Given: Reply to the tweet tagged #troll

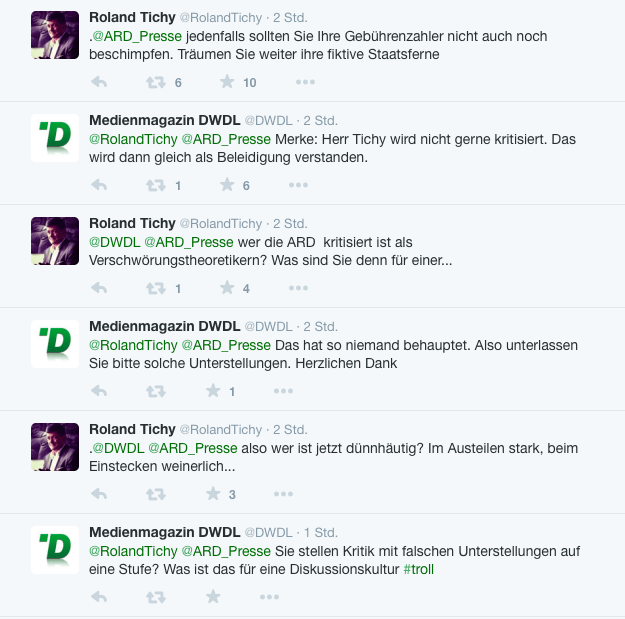Looking at the screenshot, I should point(99,597).
